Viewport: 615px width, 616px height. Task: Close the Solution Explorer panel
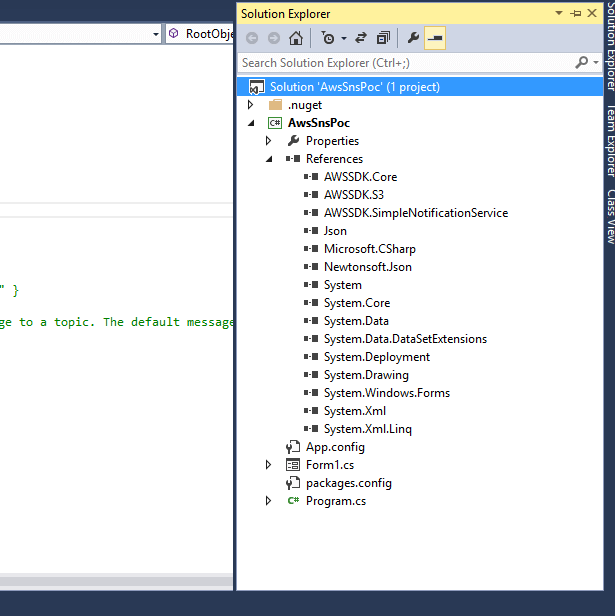pos(592,13)
